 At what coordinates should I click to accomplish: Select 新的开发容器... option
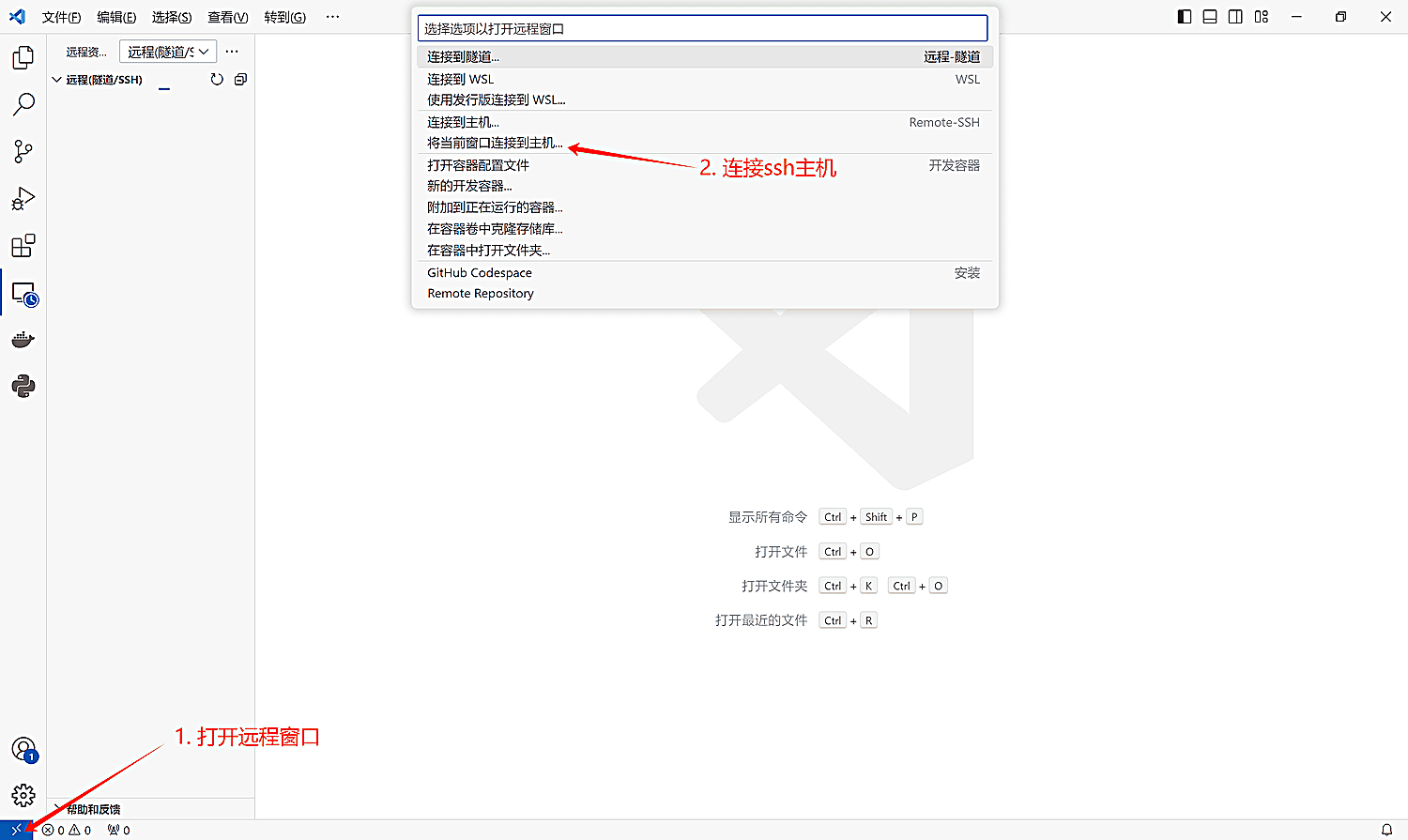pos(705,186)
